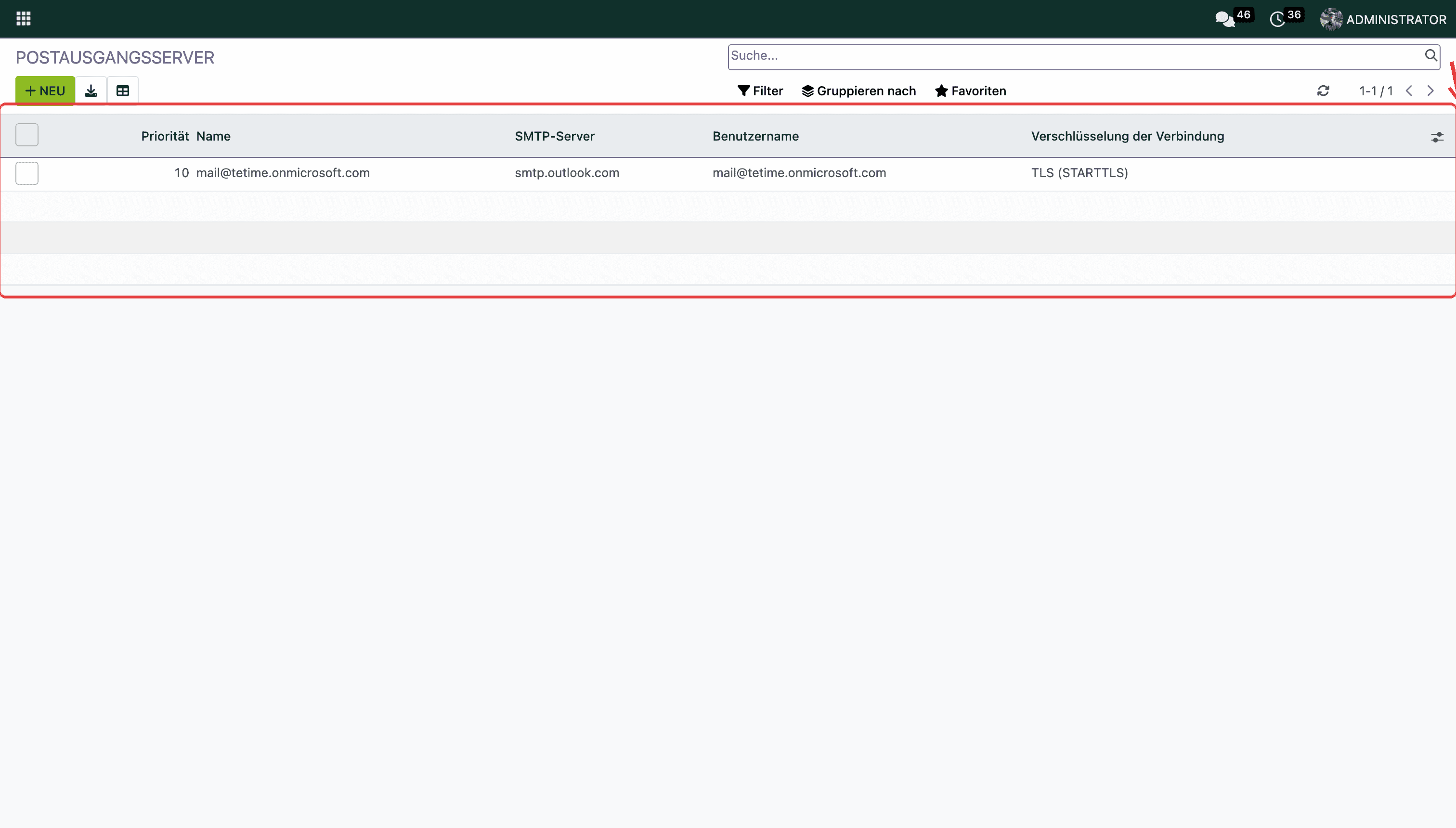1456x828 pixels.
Task: Create a new server with NEU
Action: tap(45, 91)
